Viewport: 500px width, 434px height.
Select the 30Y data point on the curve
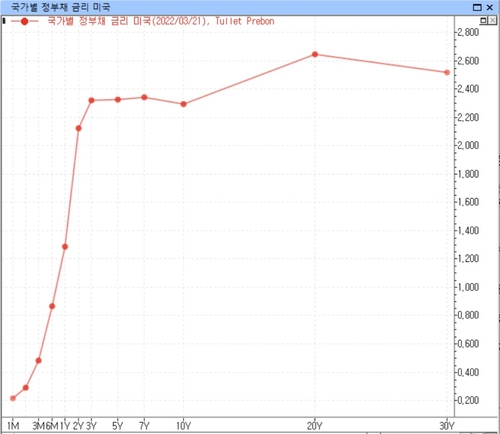coord(447,72)
